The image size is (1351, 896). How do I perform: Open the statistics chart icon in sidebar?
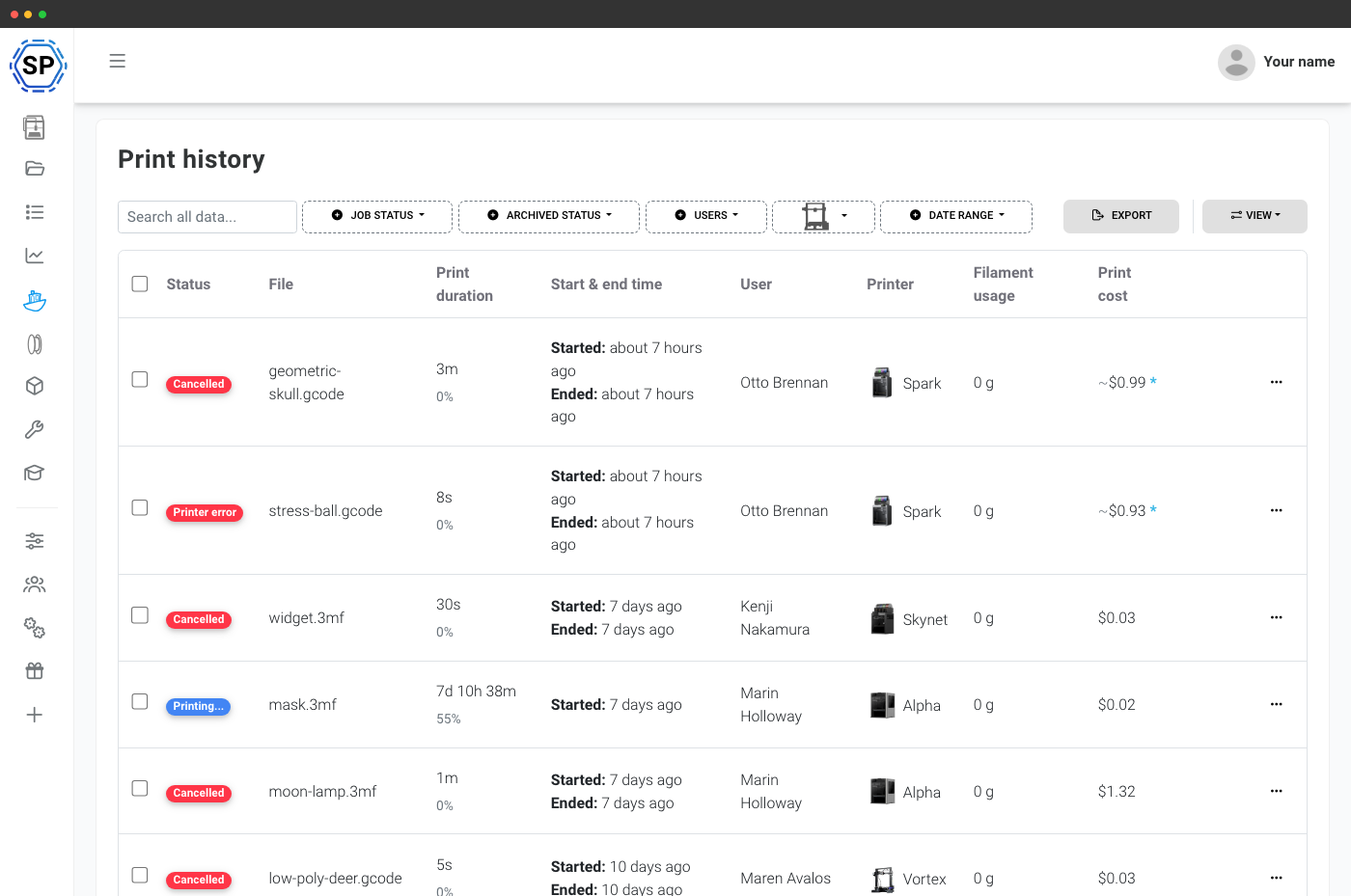35,256
